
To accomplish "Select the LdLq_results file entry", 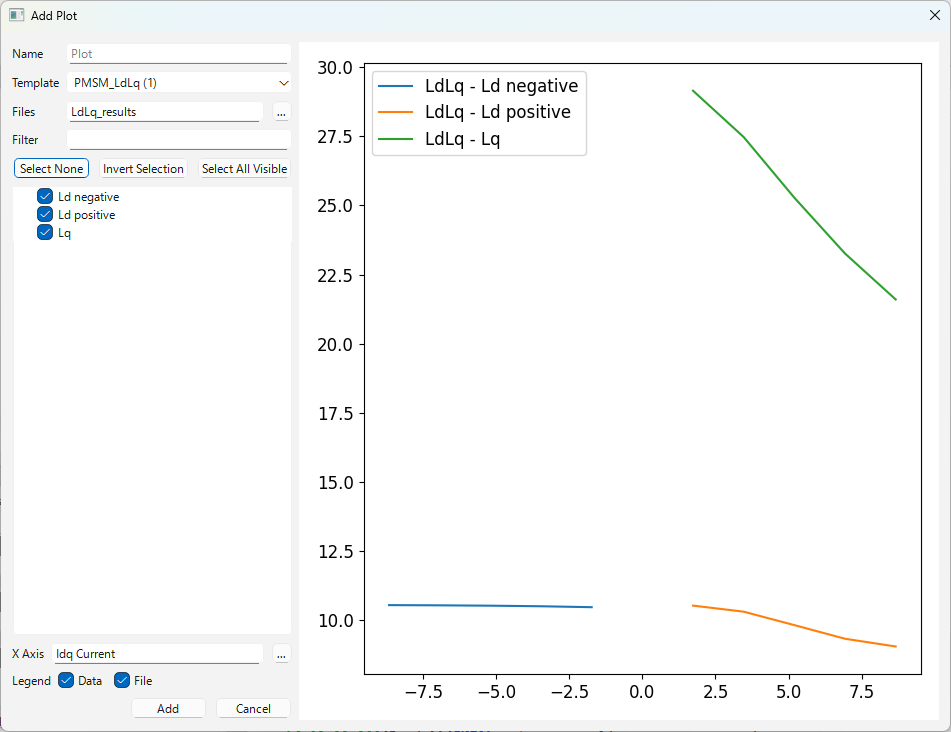I will tap(164, 112).
